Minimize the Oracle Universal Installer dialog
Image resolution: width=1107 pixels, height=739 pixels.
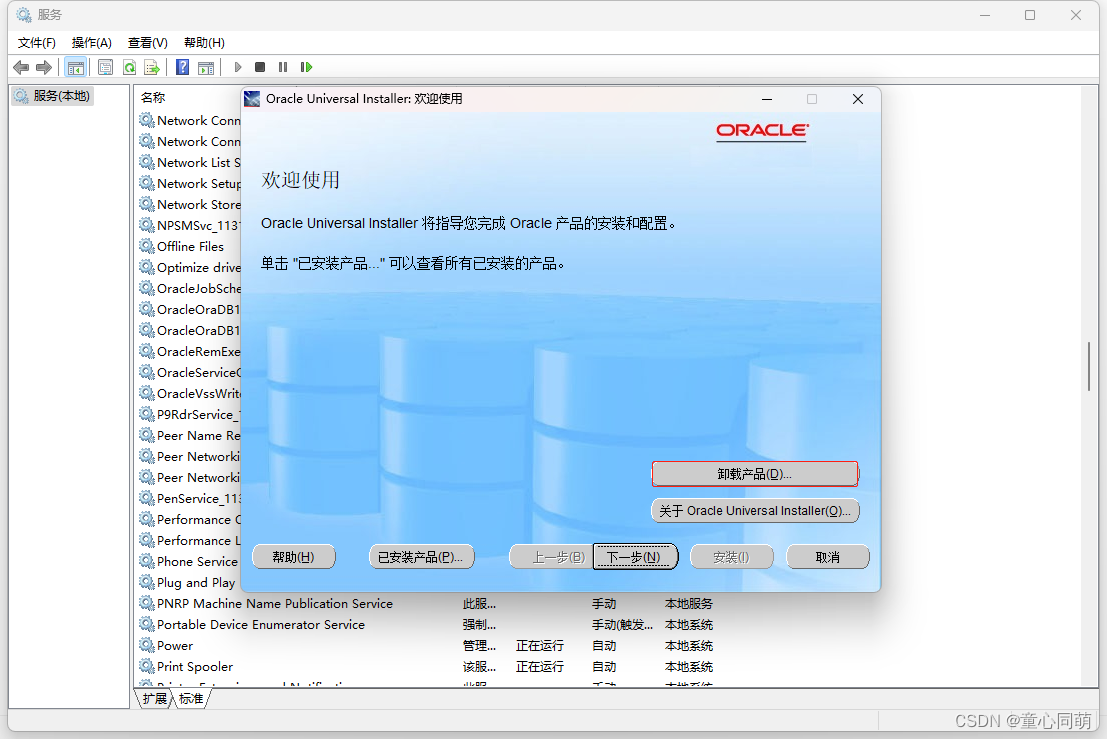coord(767,99)
